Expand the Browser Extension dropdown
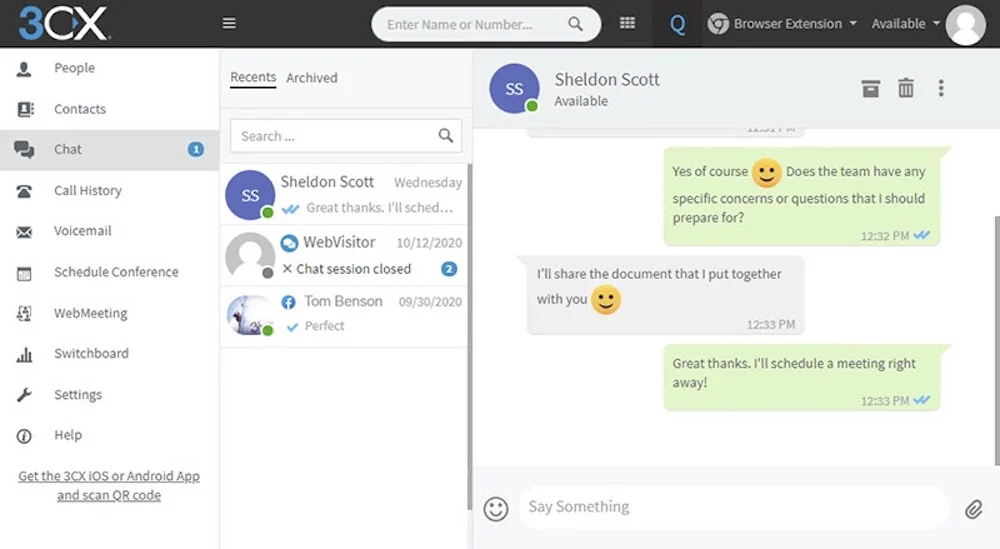1000x549 pixels. 782,24
